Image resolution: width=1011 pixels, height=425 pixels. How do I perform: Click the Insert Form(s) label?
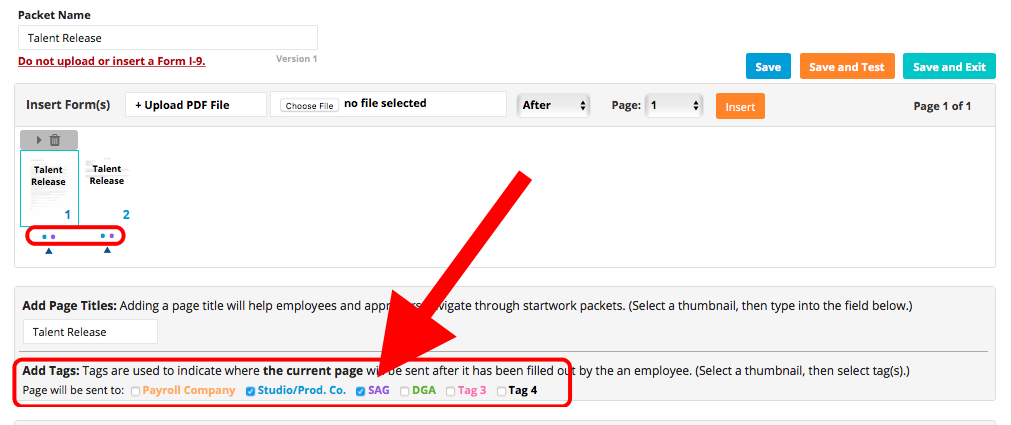(68, 104)
